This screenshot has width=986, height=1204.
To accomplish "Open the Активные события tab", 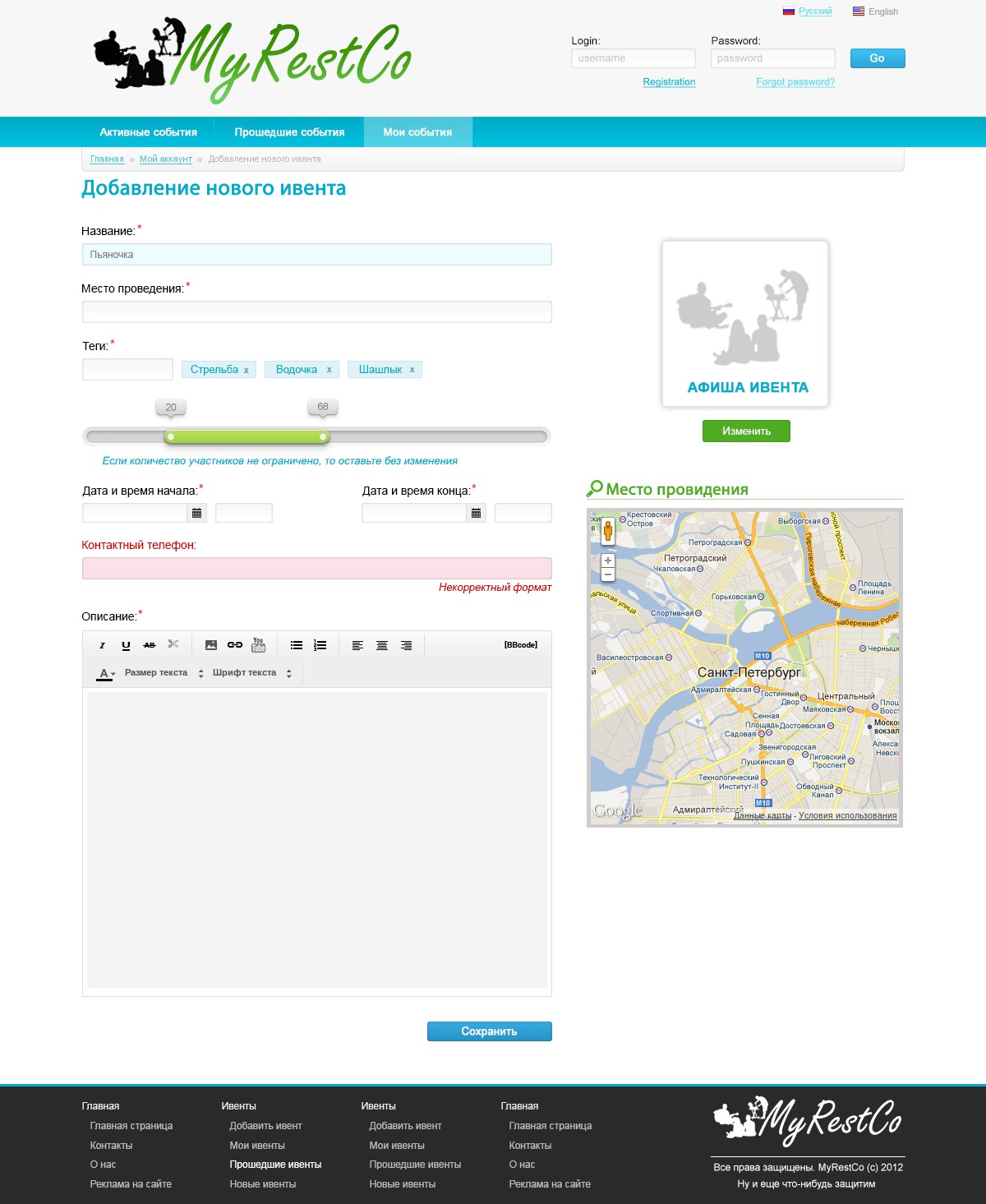I will click(149, 132).
